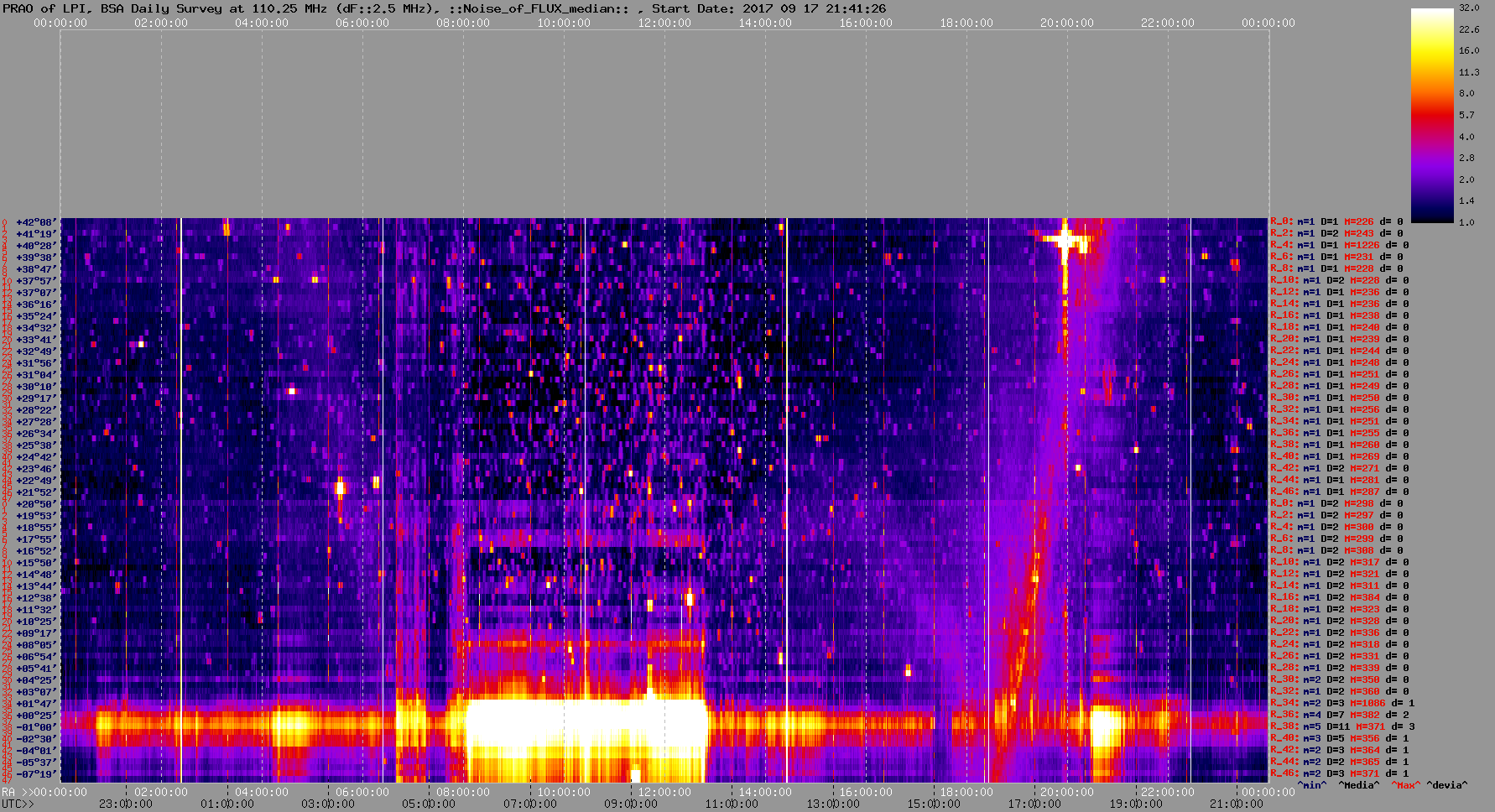Click declination label +33°41'
1495x812 pixels.
pyautogui.click(x=36, y=340)
